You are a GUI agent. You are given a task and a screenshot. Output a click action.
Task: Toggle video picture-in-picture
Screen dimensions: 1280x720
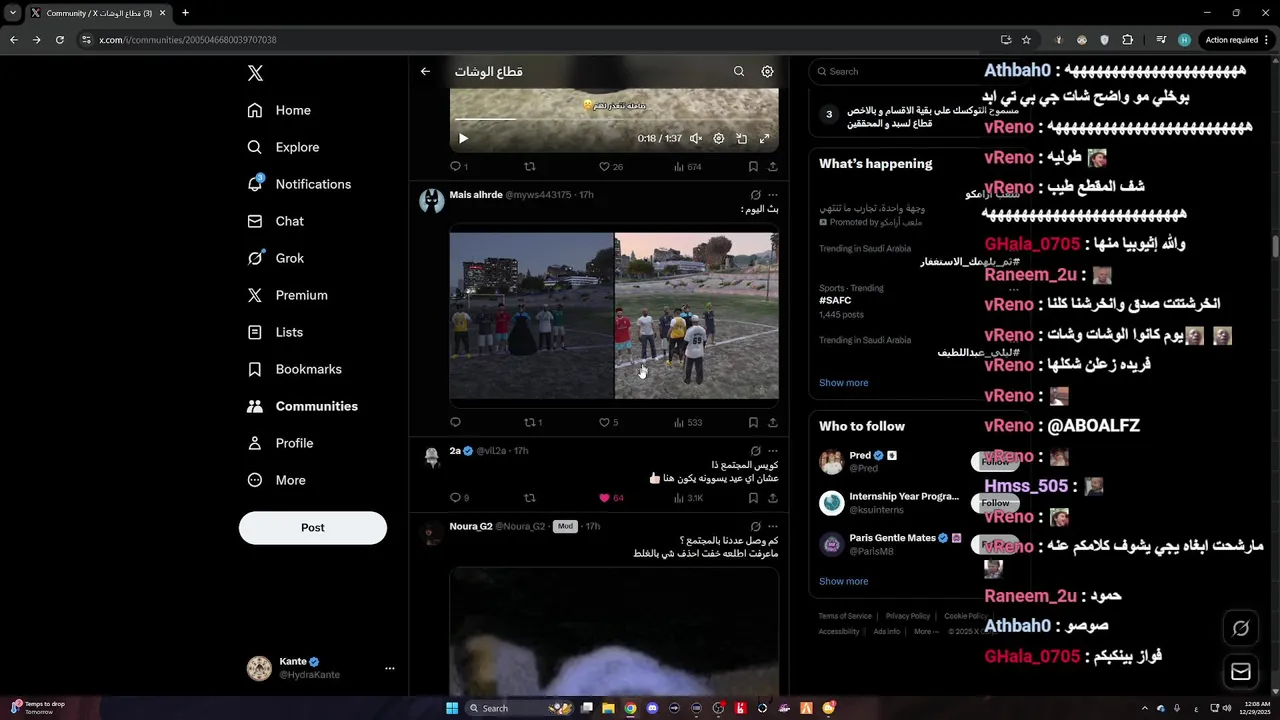(x=742, y=139)
